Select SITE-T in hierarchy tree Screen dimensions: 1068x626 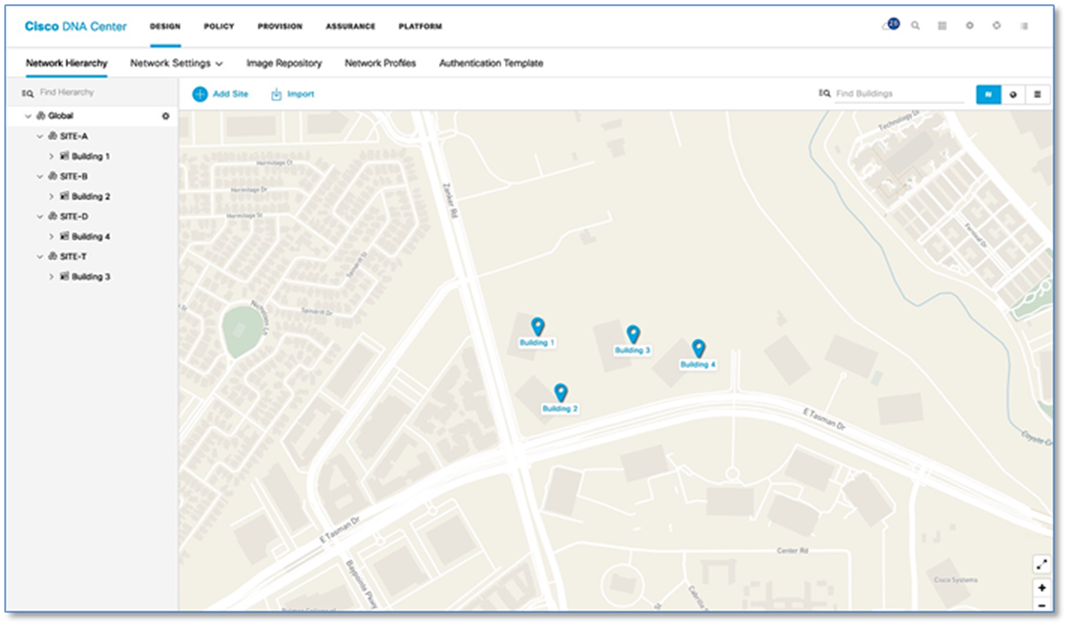click(x=73, y=257)
